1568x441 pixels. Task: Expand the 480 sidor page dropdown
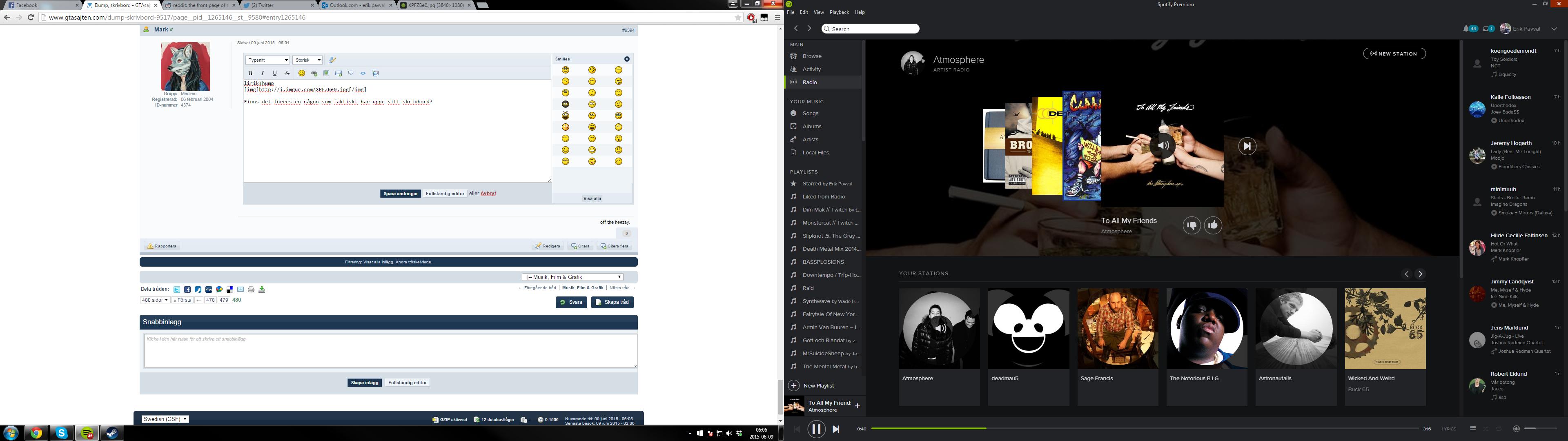[155, 300]
